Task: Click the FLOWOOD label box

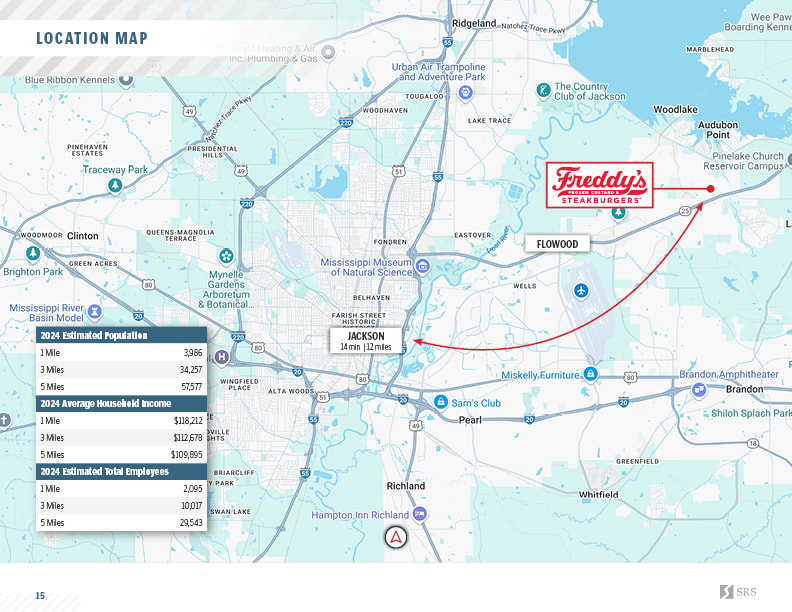Action: pyautogui.click(x=557, y=244)
